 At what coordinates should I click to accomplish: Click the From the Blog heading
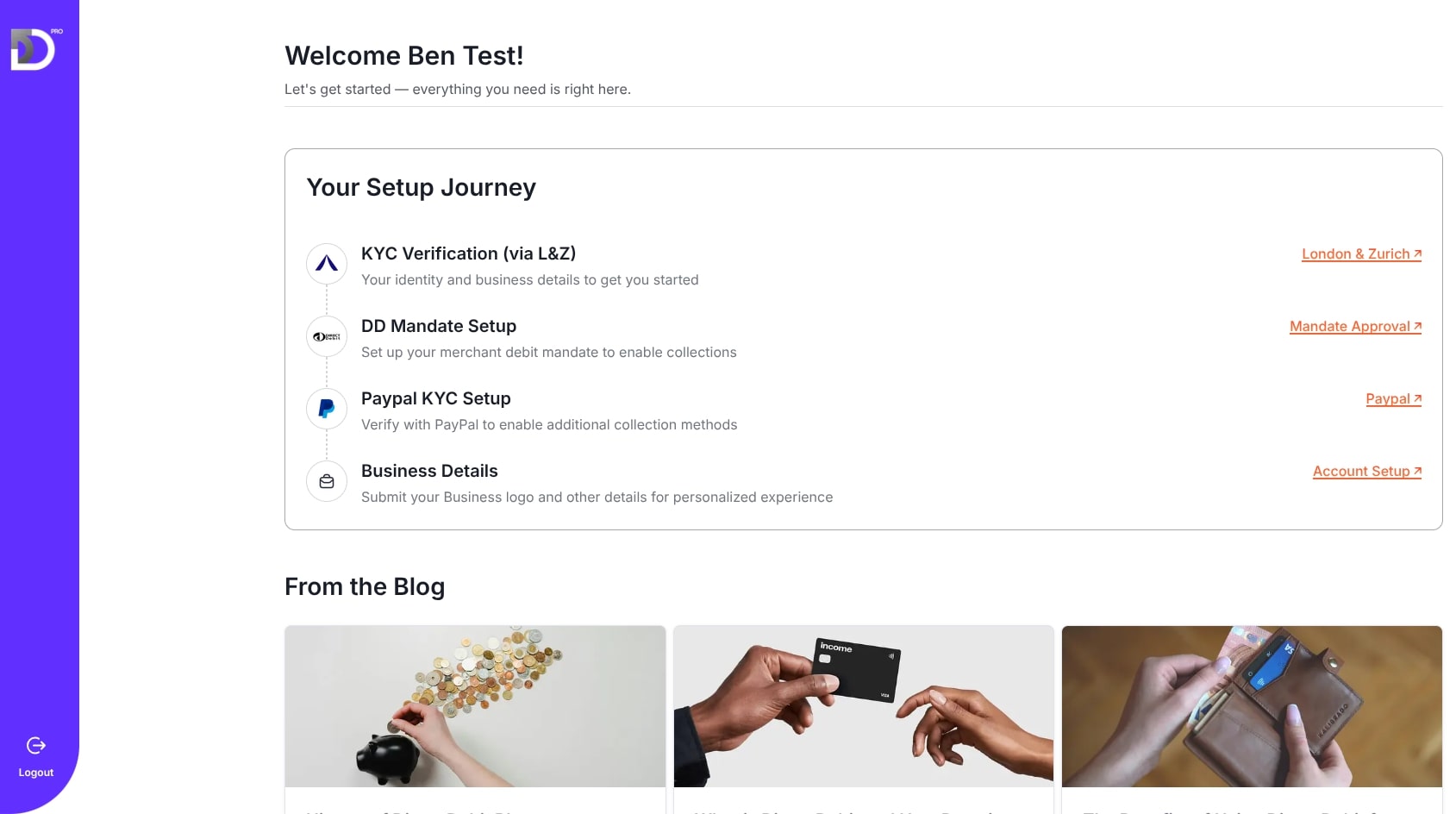click(x=365, y=586)
